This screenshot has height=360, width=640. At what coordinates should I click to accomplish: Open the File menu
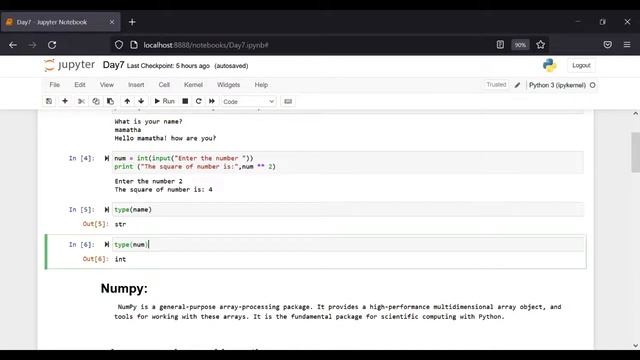point(55,85)
